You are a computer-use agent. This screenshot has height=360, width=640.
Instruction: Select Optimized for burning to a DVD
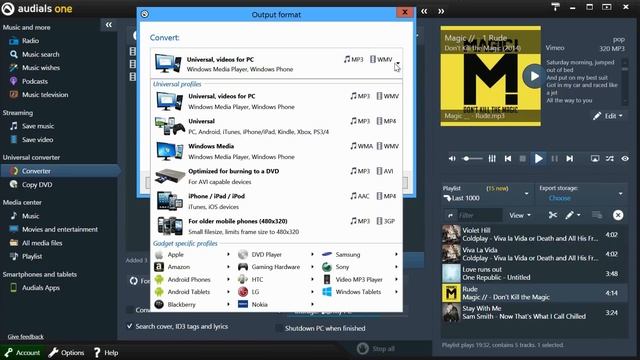[x=277, y=176]
